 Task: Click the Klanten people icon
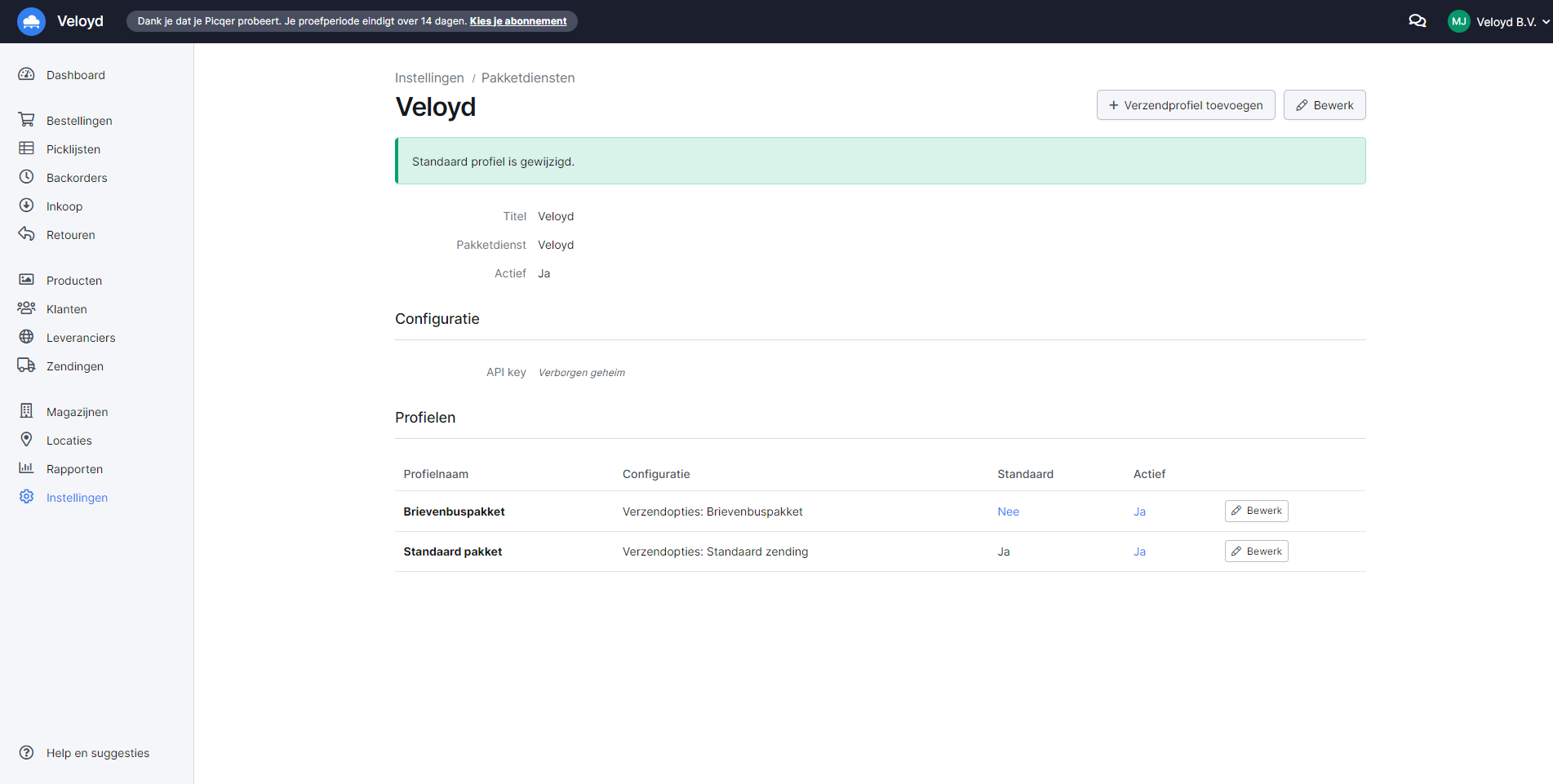click(x=26, y=308)
